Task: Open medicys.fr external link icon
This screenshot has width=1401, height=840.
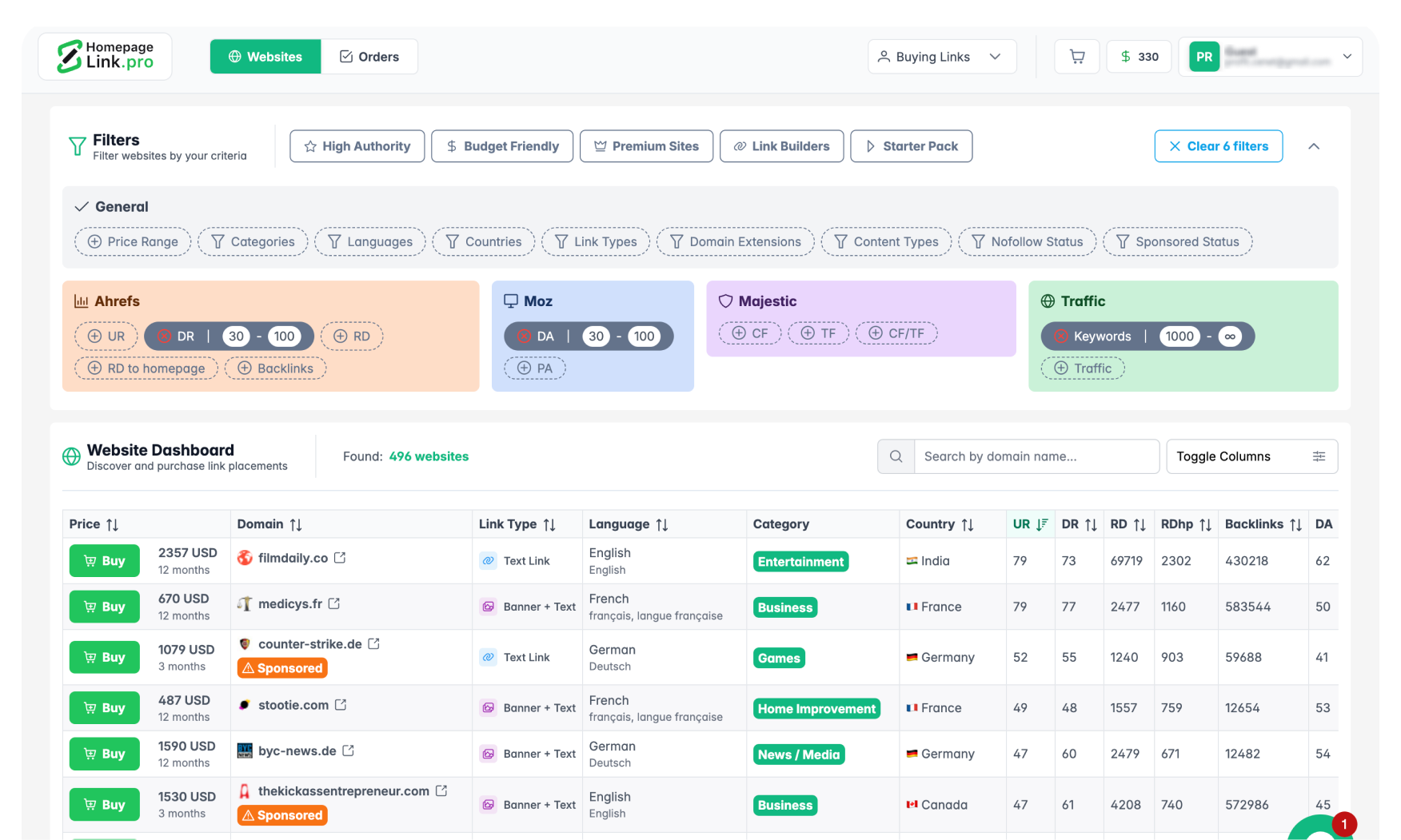Action: (x=334, y=603)
